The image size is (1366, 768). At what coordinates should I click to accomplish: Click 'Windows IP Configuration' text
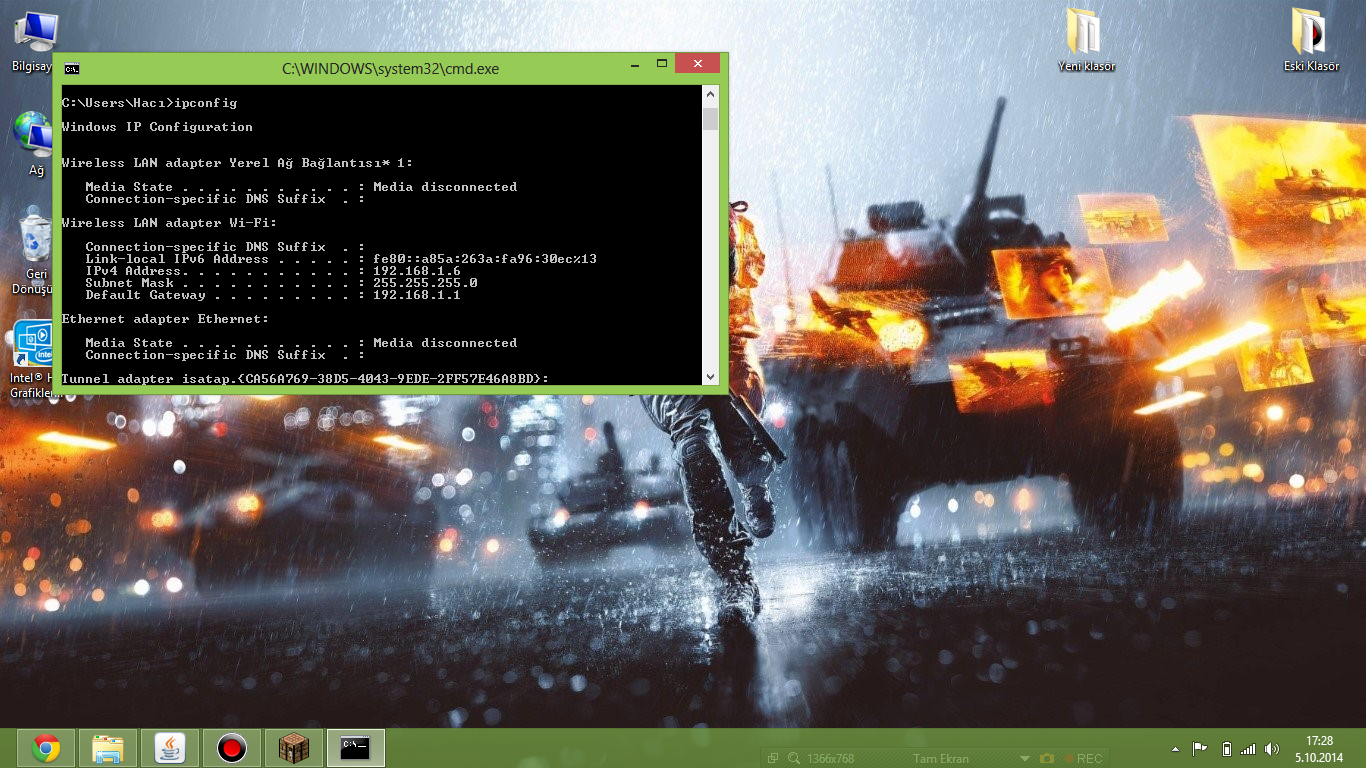click(x=157, y=127)
